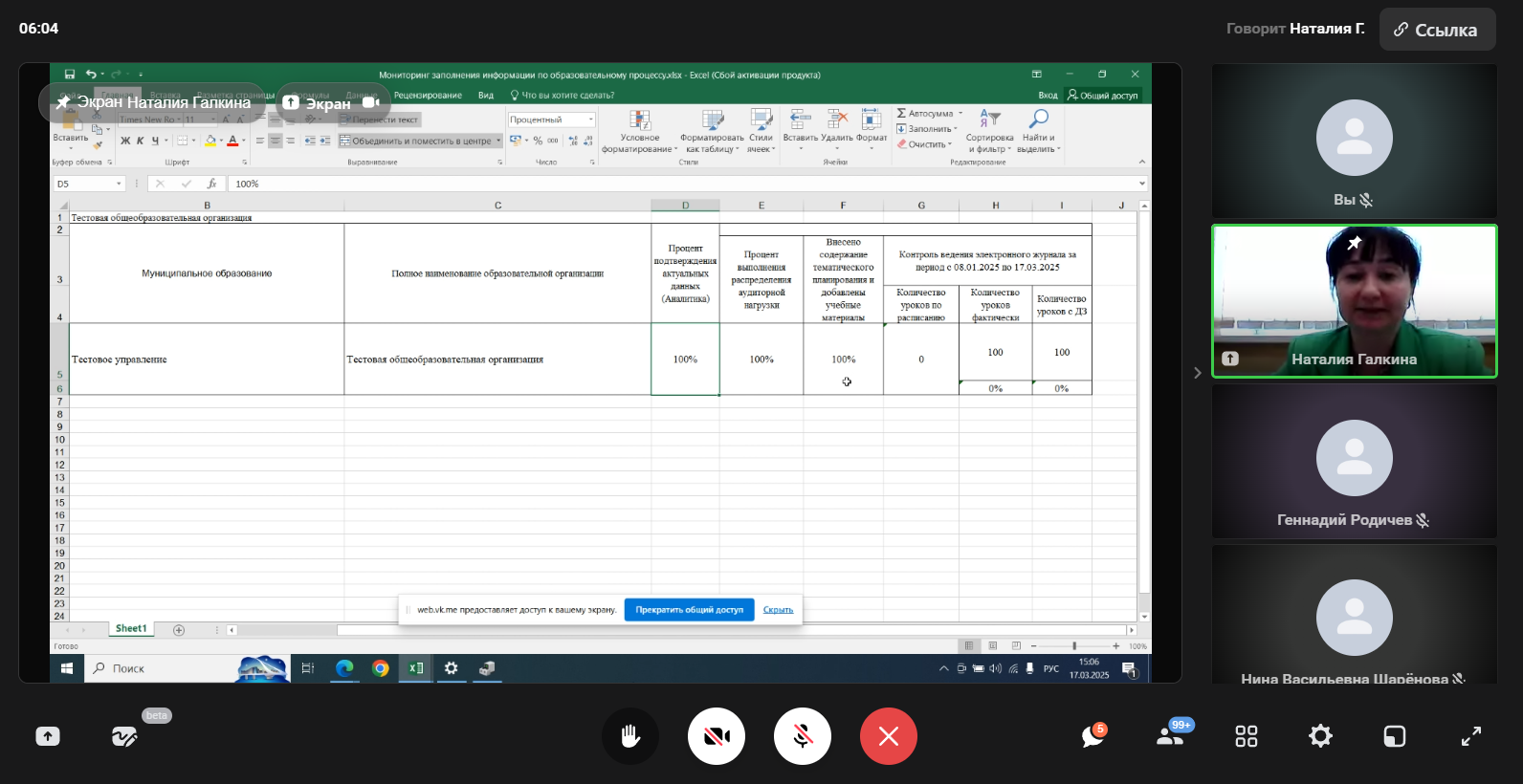Unmute the microphone
The height and width of the screenshot is (784, 1523).
click(802, 736)
